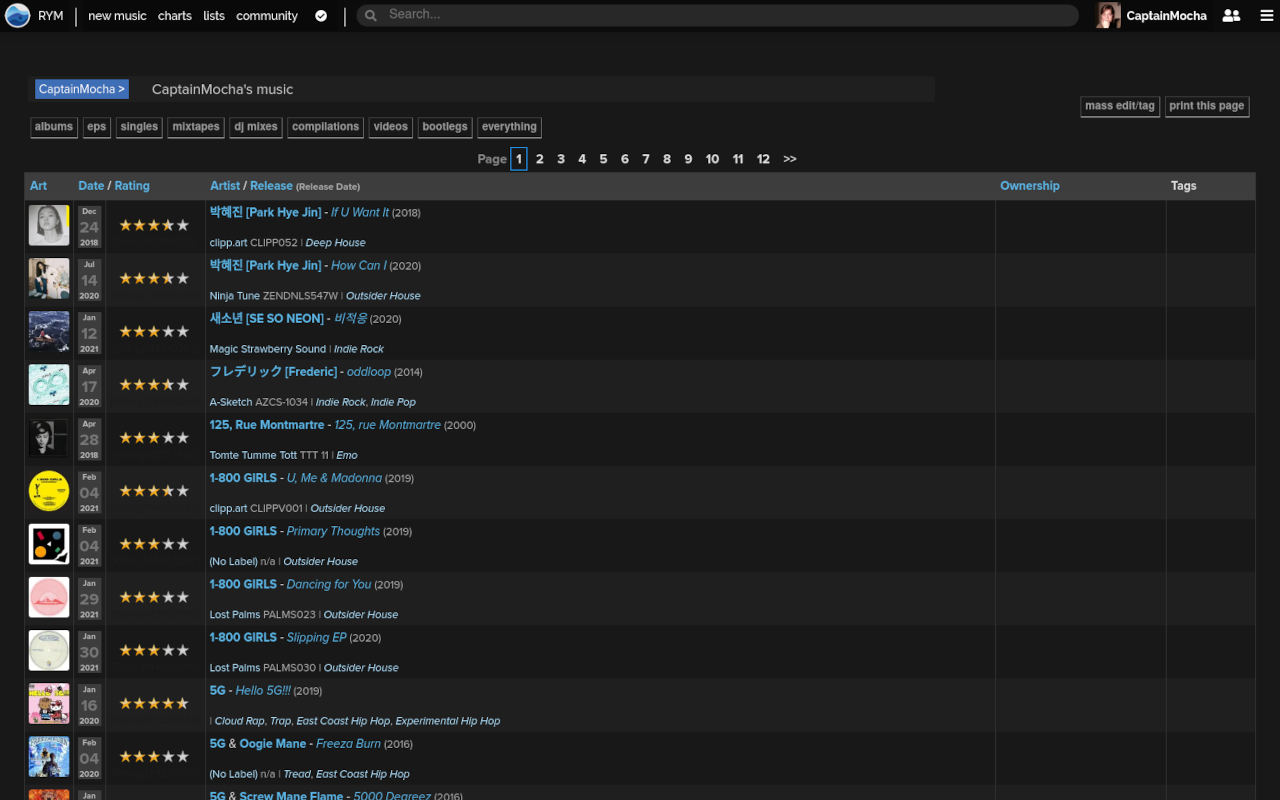The image size is (1280, 800).
Task: Open the hamburger menu icon
Action: coord(1267,16)
